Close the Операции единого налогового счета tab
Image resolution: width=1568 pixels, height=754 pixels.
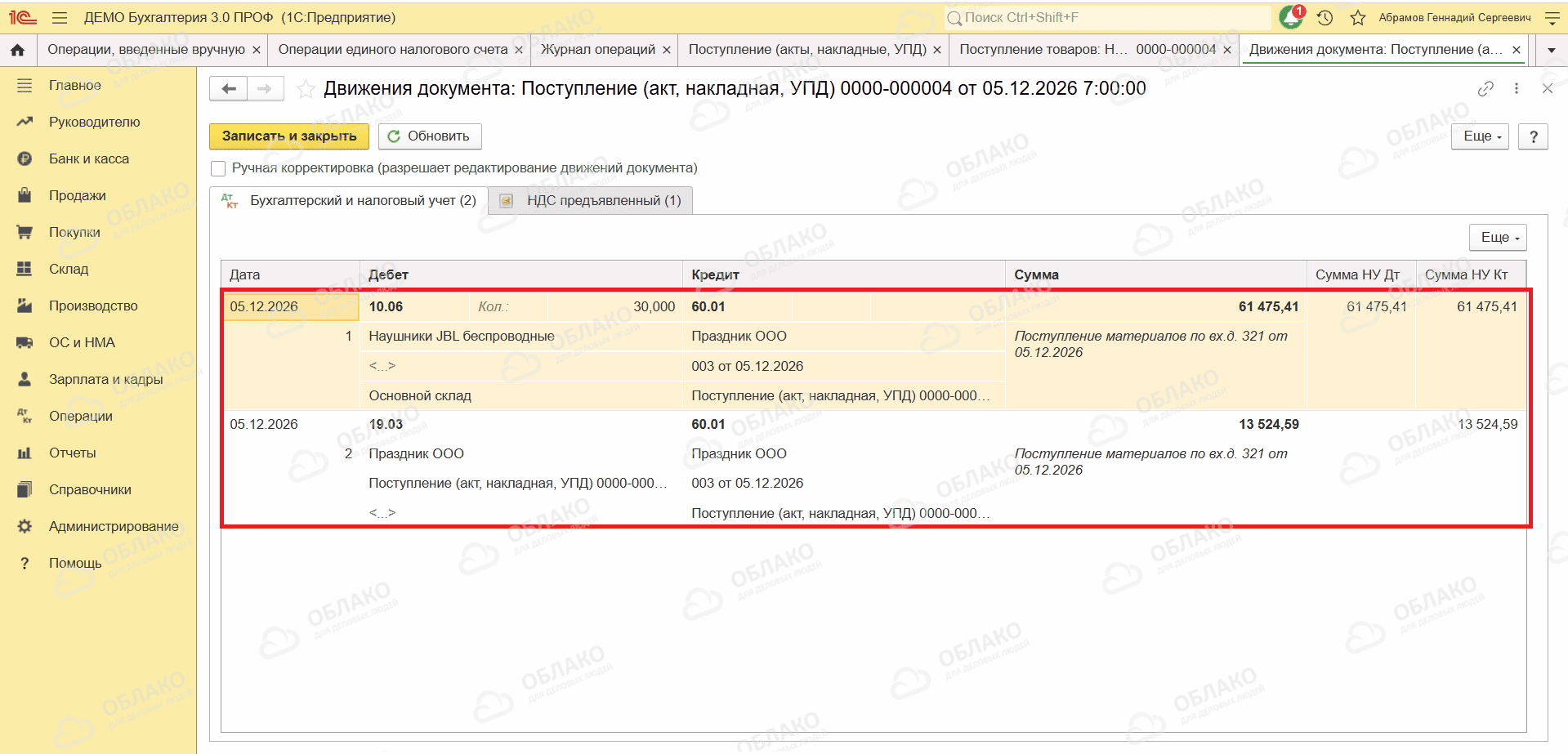[519, 50]
